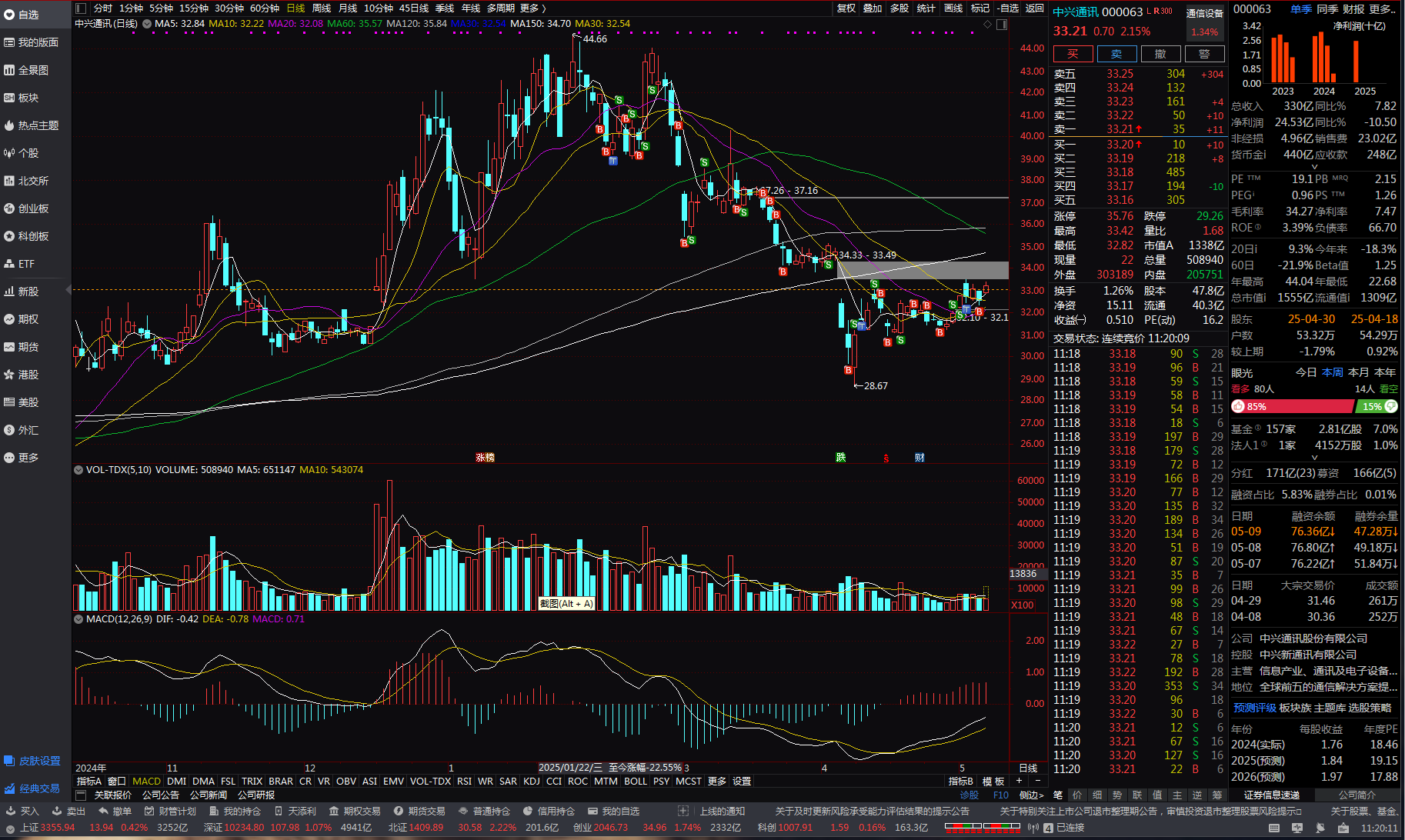Expand VOL-TDX indicator dropdown arrow
The width and height of the screenshot is (1405, 840).
point(78,469)
